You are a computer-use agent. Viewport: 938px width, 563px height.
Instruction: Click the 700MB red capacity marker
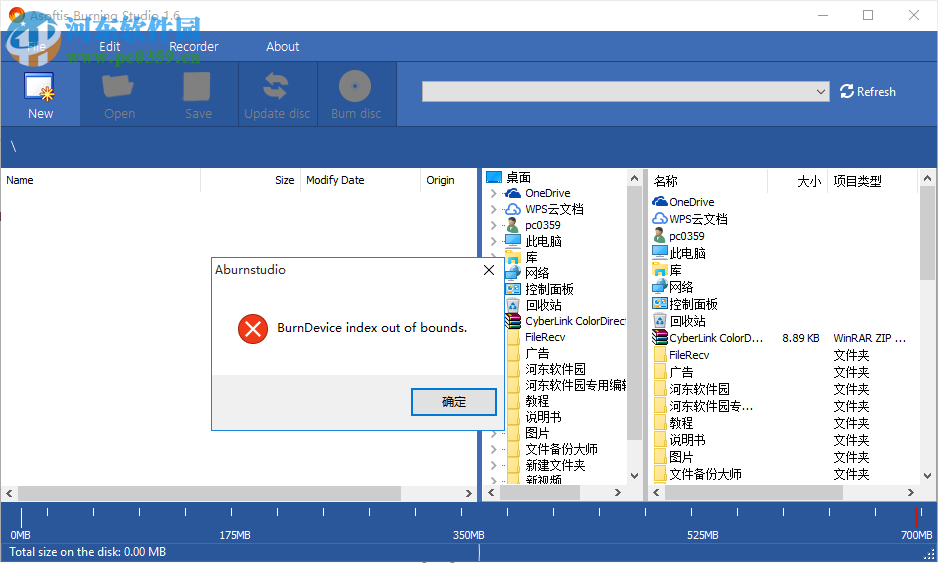click(916, 518)
